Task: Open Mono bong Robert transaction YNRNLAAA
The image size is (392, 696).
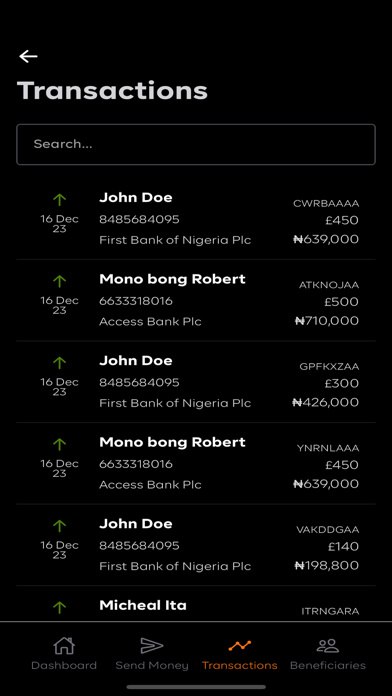Action: [196, 463]
